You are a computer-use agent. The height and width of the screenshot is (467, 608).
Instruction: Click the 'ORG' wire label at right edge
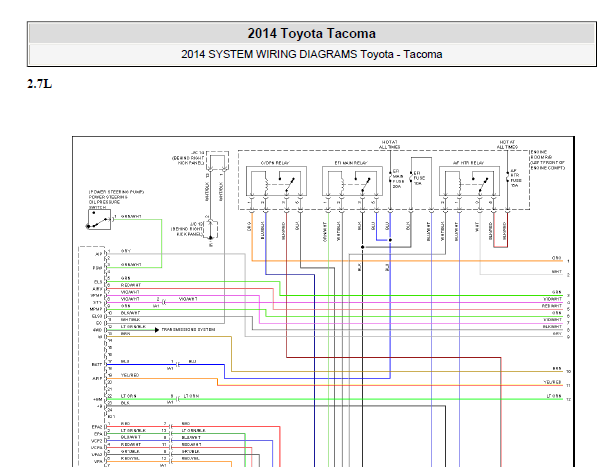click(557, 258)
